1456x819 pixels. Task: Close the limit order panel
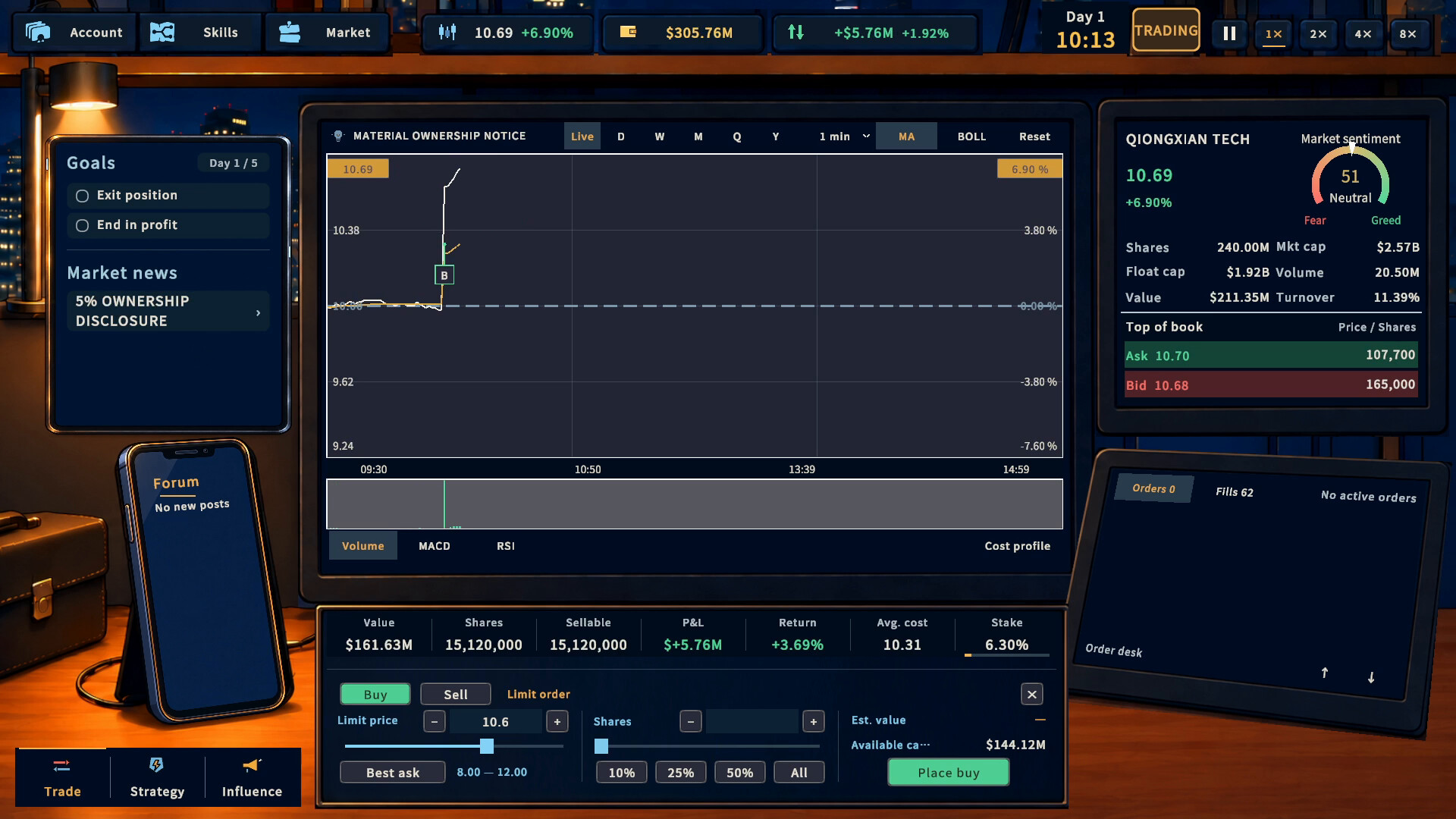[1032, 694]
